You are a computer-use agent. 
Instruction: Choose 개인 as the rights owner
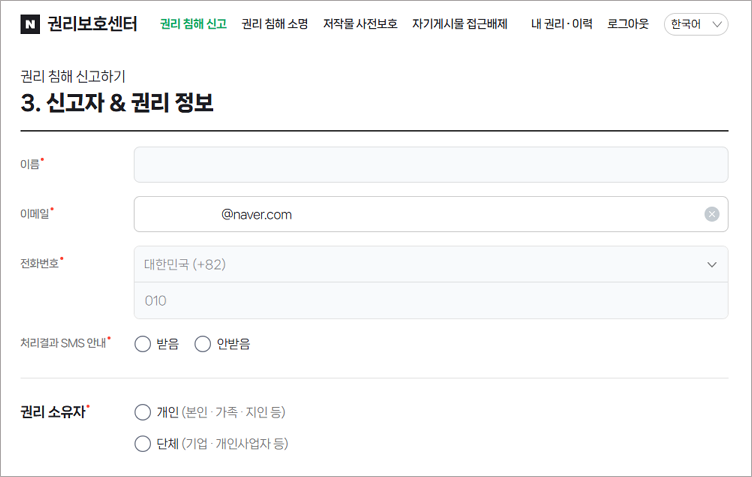[142, 412]
